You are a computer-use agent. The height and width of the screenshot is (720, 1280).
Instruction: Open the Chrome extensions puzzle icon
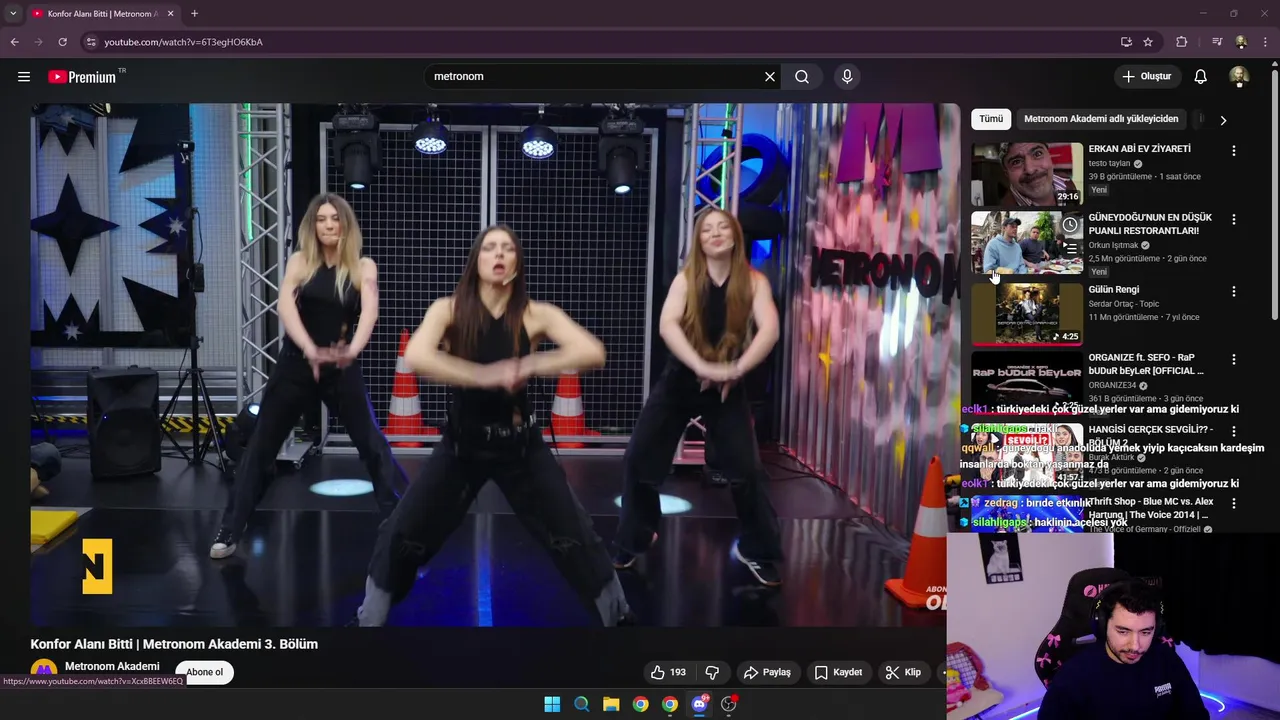point(1182,42)
